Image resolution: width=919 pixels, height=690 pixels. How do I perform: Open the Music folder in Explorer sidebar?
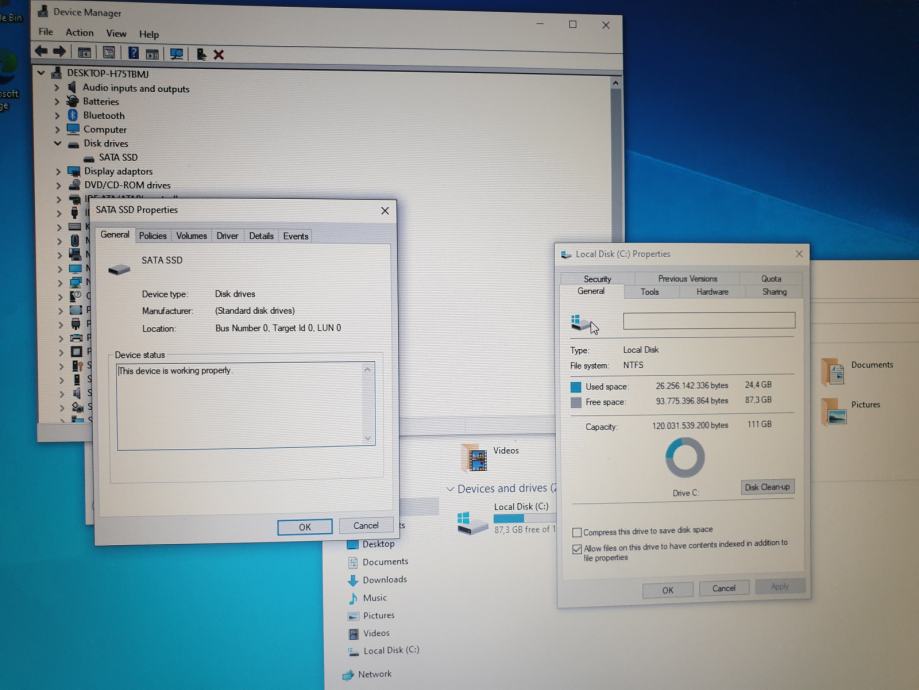point(374,598)
